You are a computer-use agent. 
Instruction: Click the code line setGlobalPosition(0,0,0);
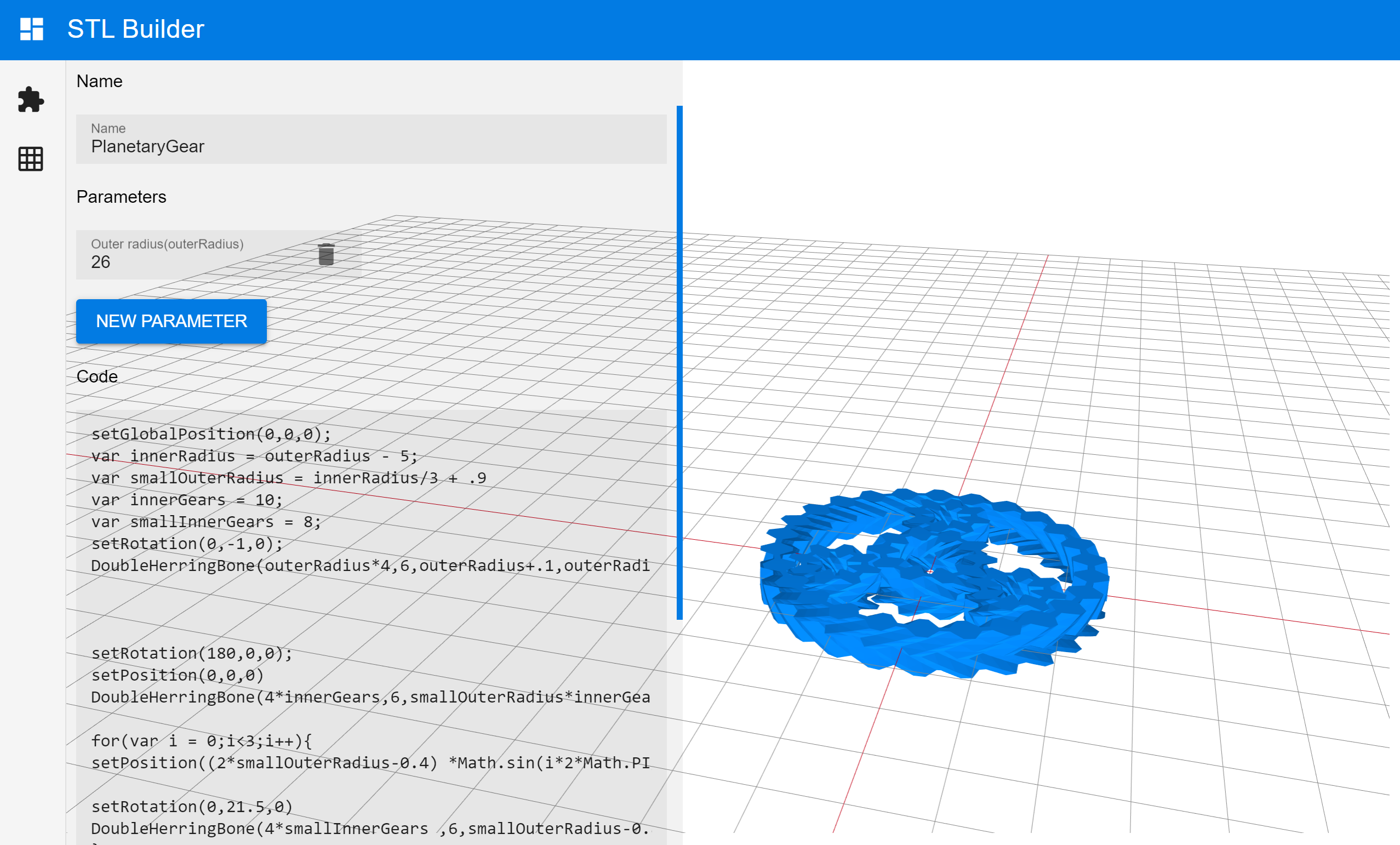tap(211, 434)
